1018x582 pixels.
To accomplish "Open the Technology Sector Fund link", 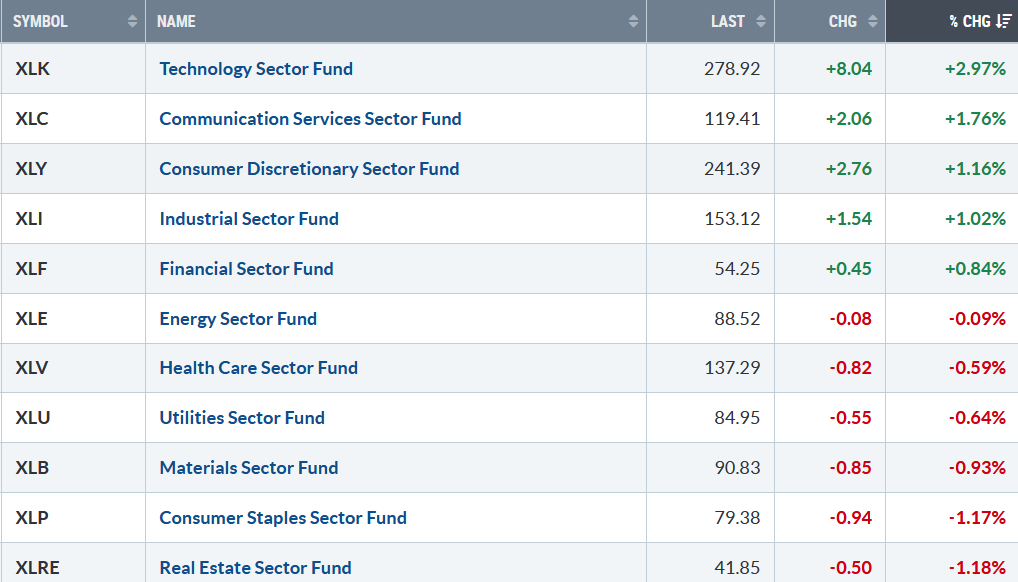I will coord(256,69).
